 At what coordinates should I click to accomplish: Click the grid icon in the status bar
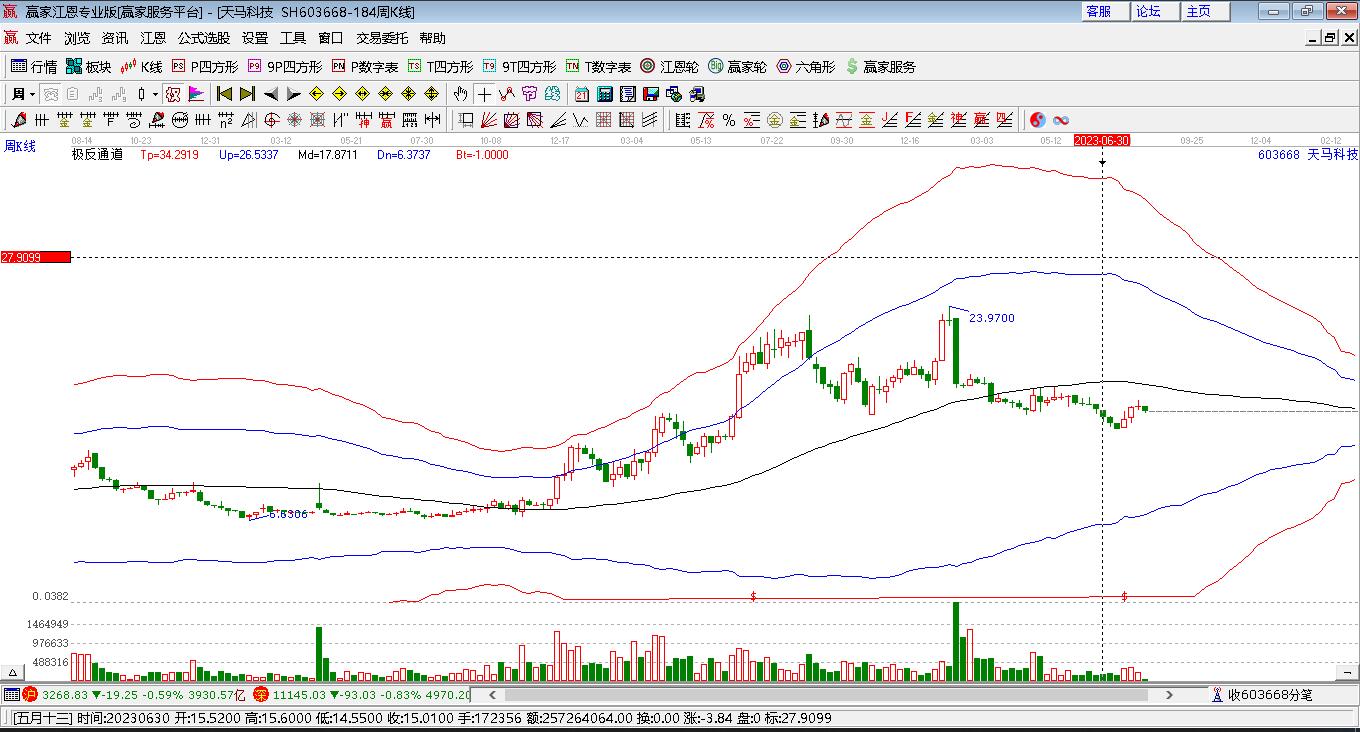[x=11, y=694]
